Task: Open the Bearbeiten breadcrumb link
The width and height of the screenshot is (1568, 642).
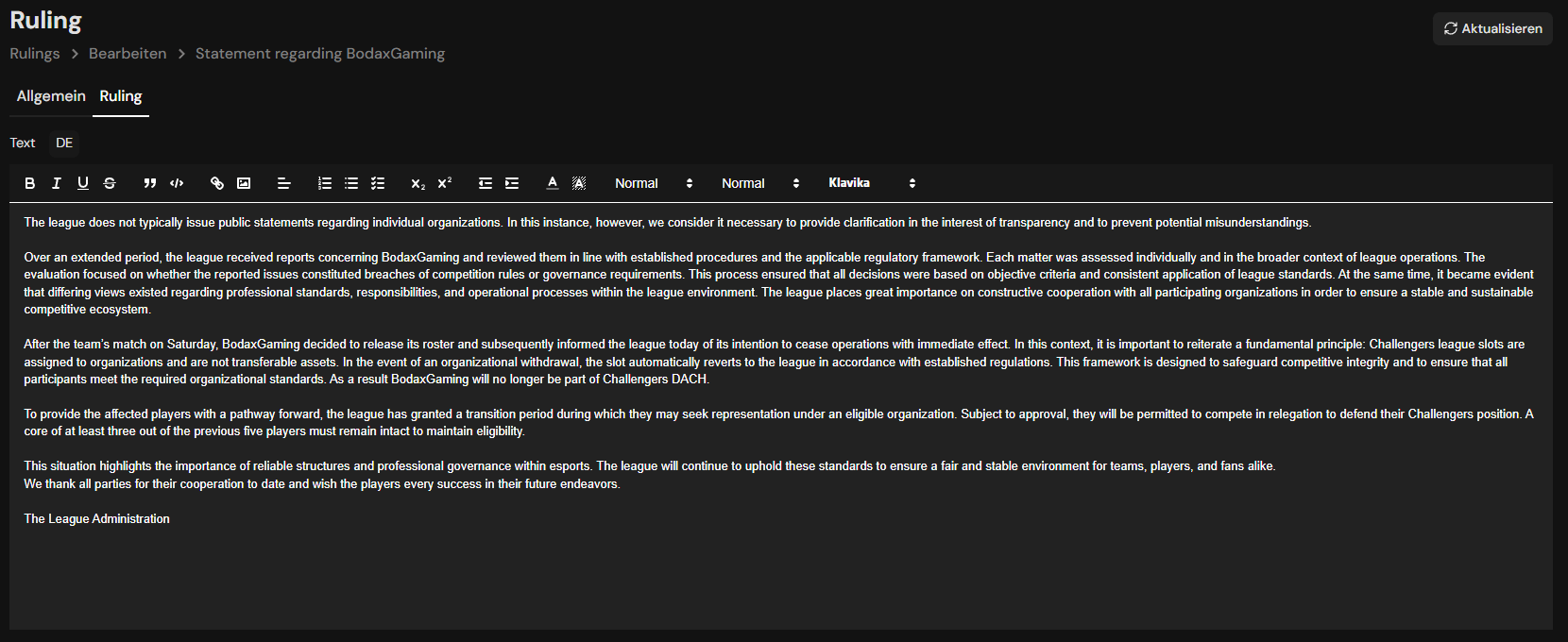Action: (x=128, y=54)
